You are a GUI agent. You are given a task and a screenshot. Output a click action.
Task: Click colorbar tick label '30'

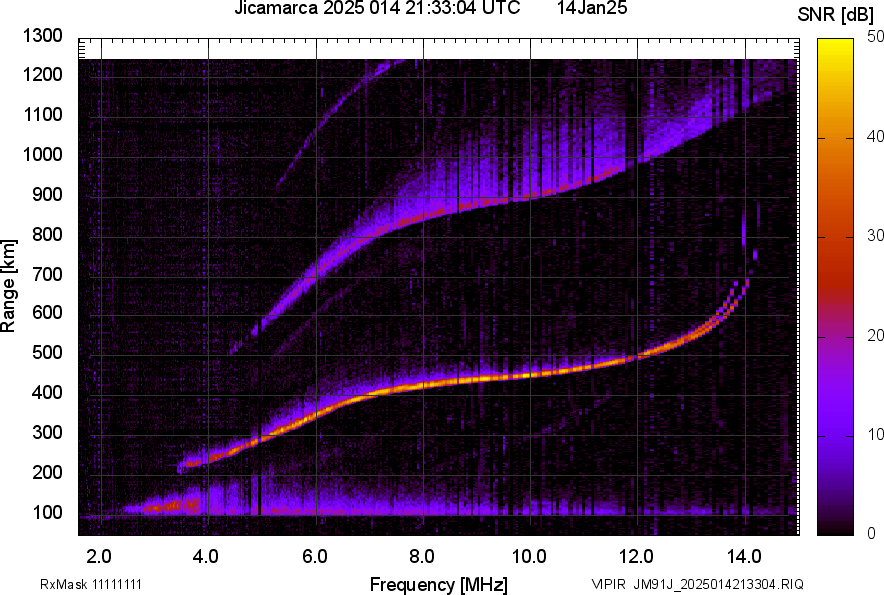875,235
